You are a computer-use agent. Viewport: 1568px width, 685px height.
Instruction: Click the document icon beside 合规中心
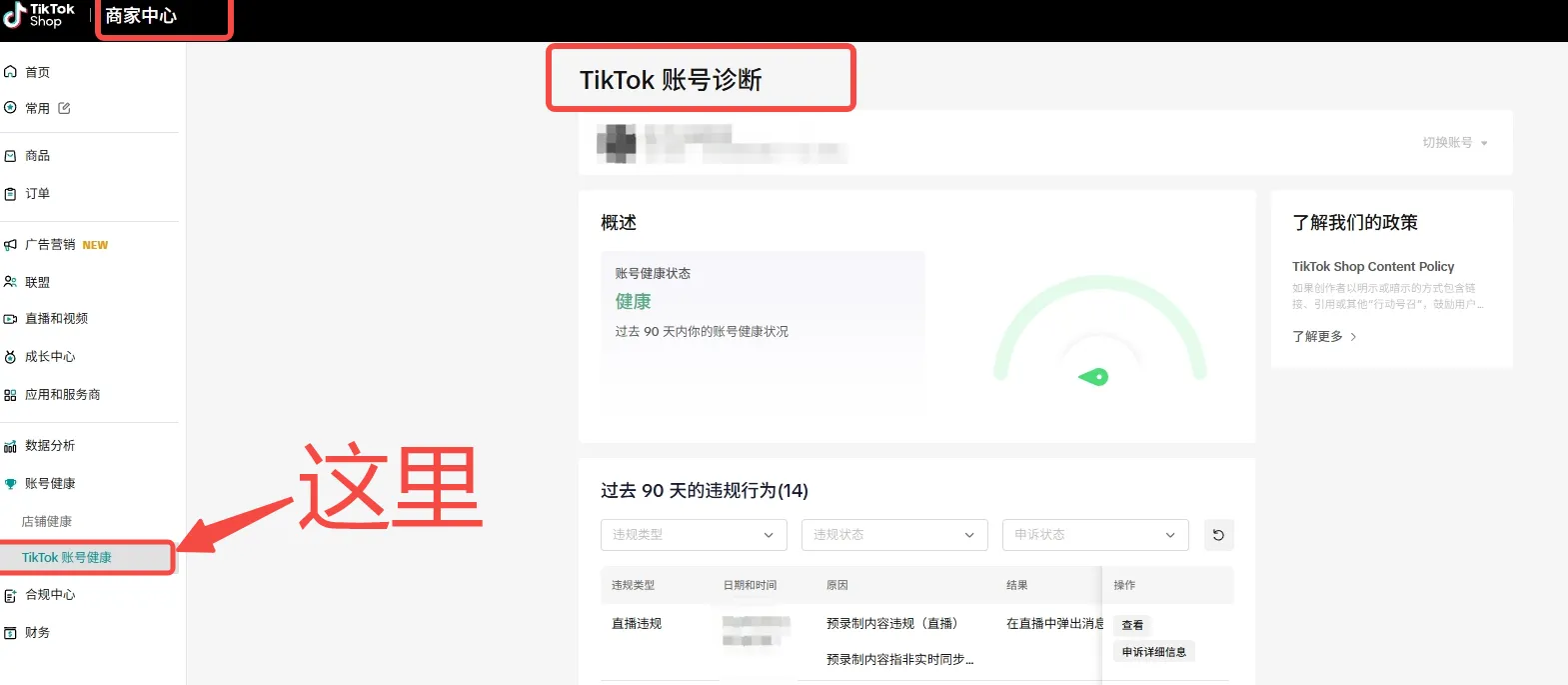pyautogui.click(x=11, y=595)
